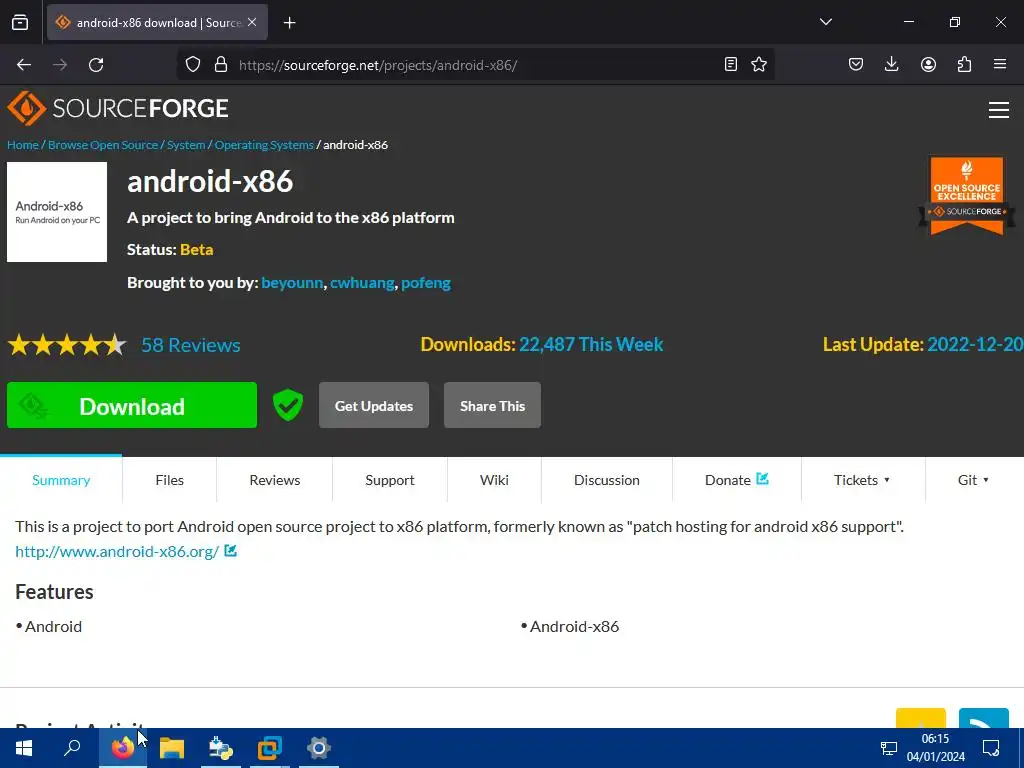Open File Explorer from taskbar
Viewport: 1024px width, 768px height.
(172, 748)
